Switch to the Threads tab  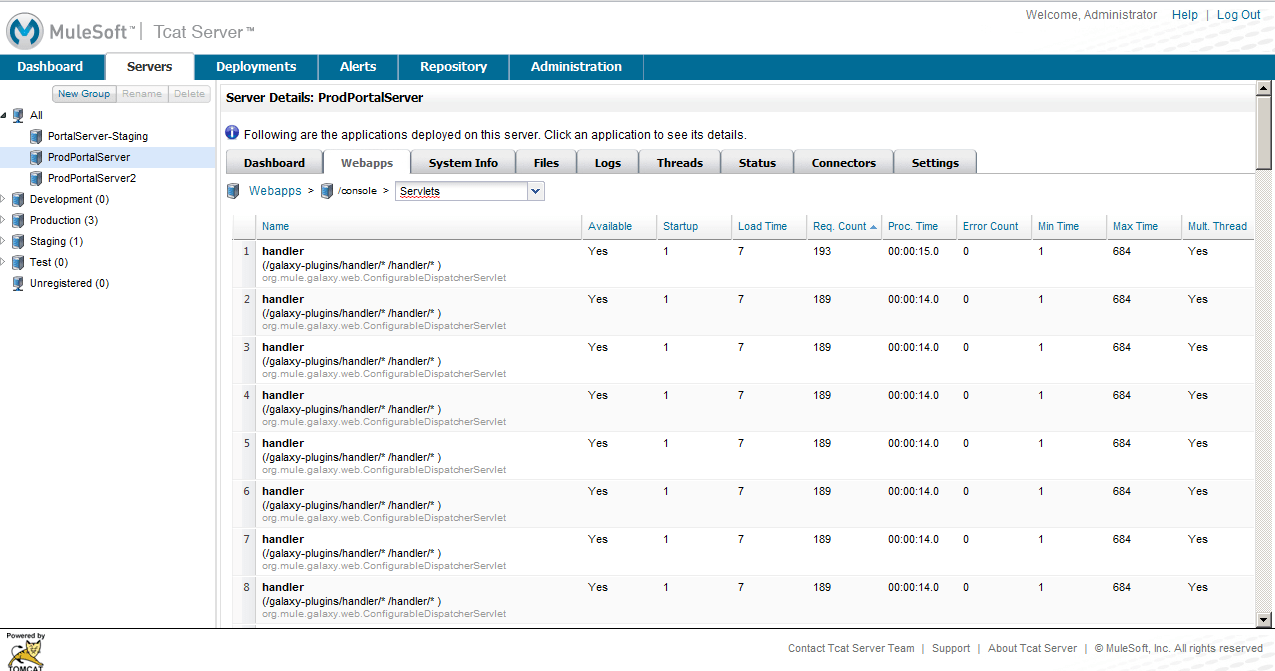pos(679,163)
